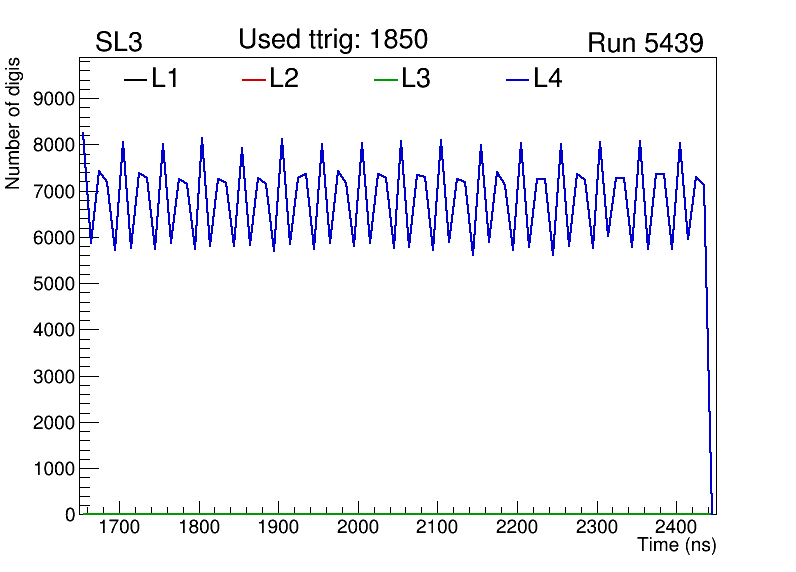Select the L4 legend label text
This screenshot has width=796, height=572.
pyautogui.click(x=548, y=79)
